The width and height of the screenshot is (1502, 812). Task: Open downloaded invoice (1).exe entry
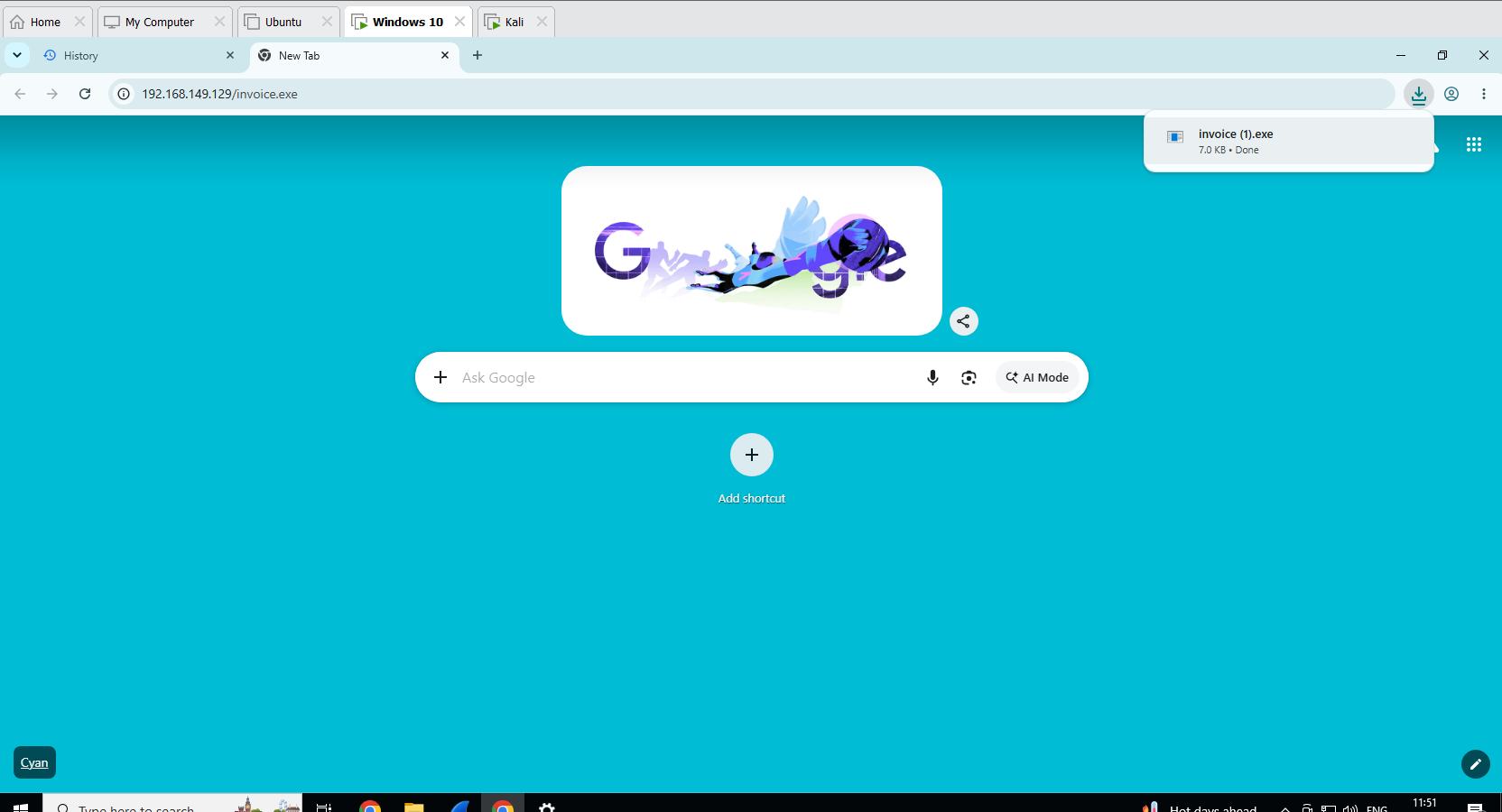(1288, 141)
